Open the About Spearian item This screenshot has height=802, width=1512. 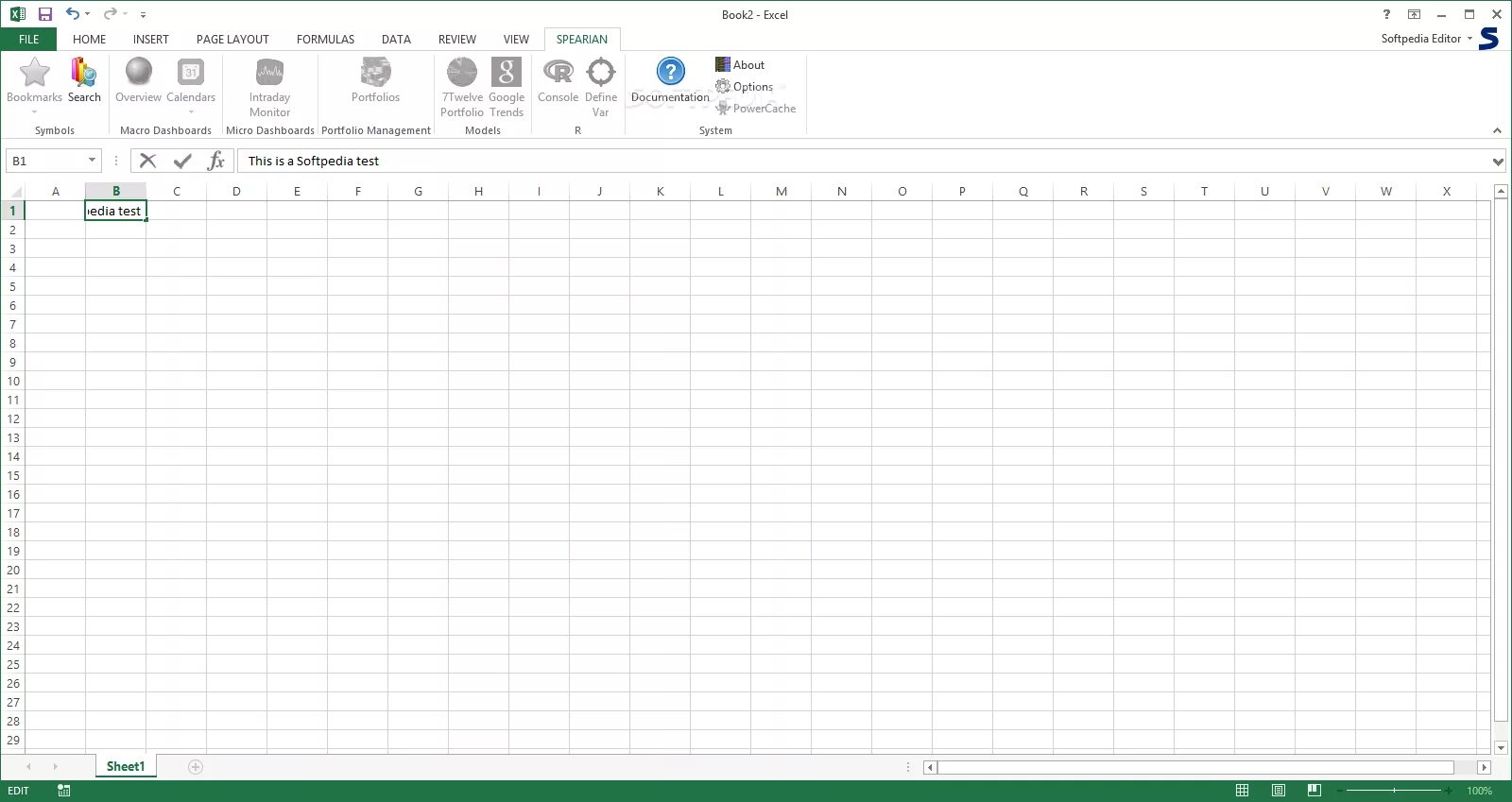pyautogui.click(x=740, y=64)
